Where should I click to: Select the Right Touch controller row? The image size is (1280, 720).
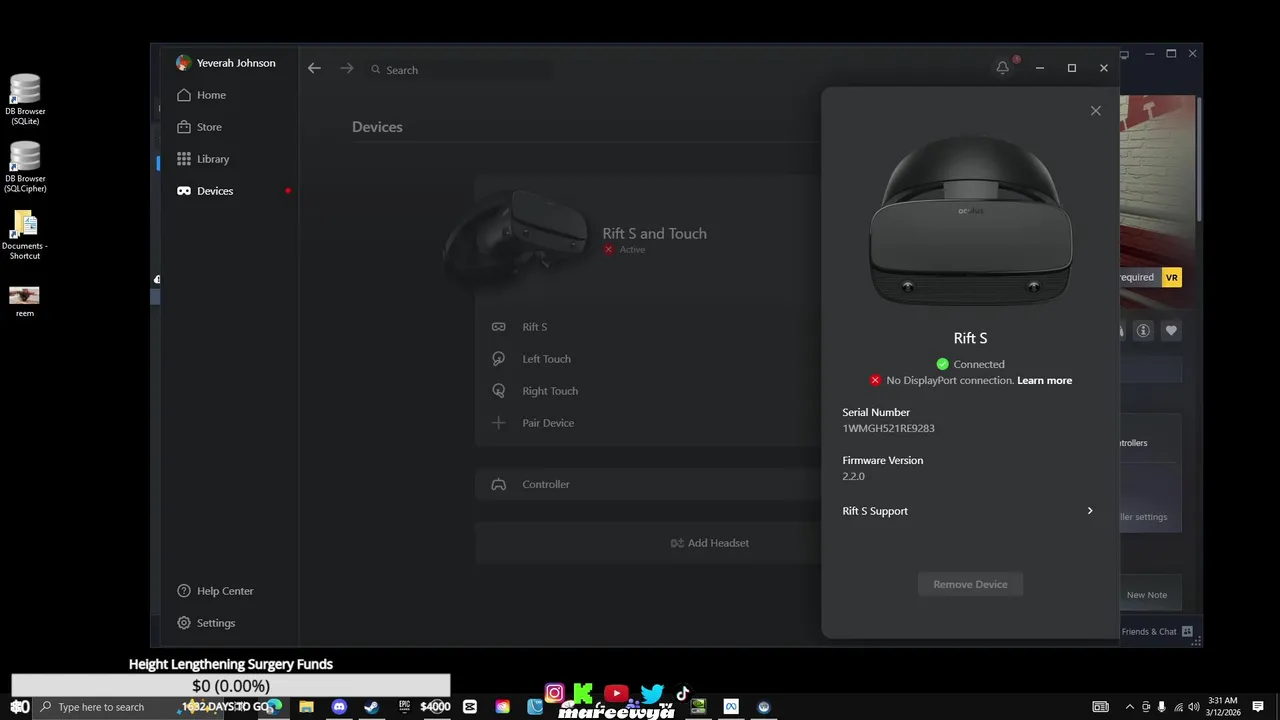click(x=648, y=391)
